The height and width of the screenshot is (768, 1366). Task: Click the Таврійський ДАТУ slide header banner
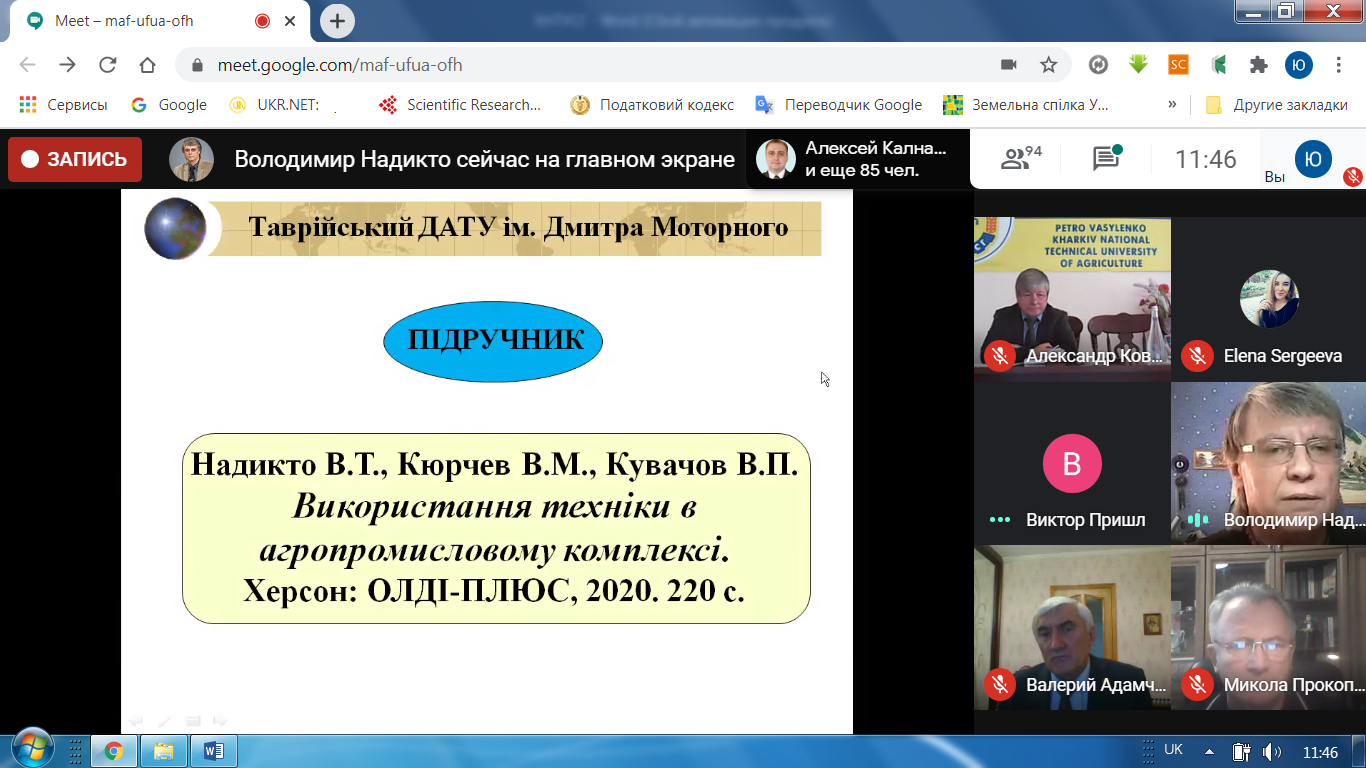point(483,228)
